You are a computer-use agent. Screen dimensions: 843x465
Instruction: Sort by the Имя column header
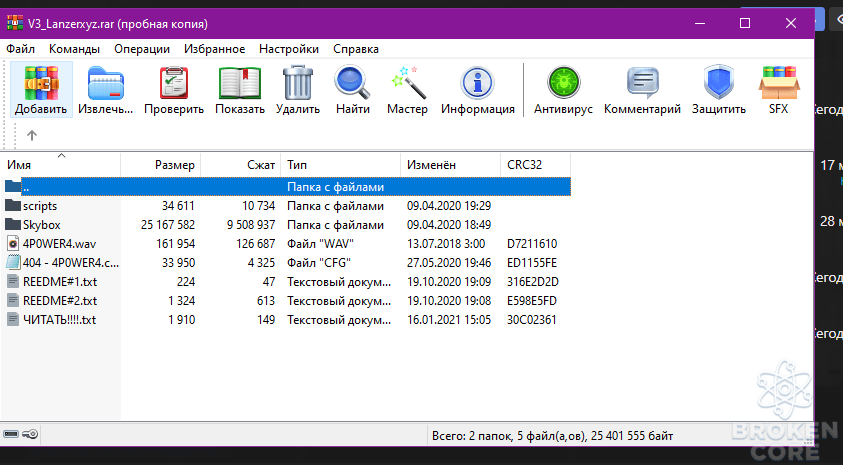click(x=61, y=165)
